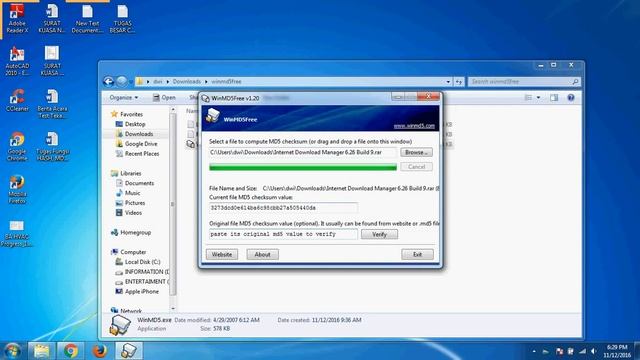Open Firefox from the taskbar
Screen dimensions: 640x360
tap(100, 351)
